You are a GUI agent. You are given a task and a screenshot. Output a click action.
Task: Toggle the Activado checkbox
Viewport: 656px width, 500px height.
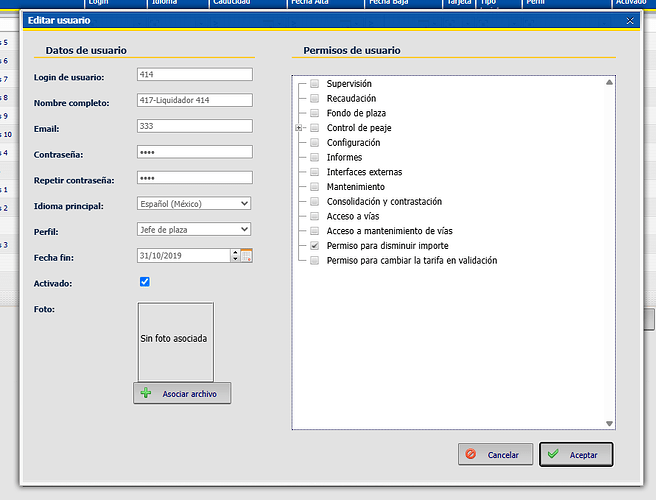(145, 282)
